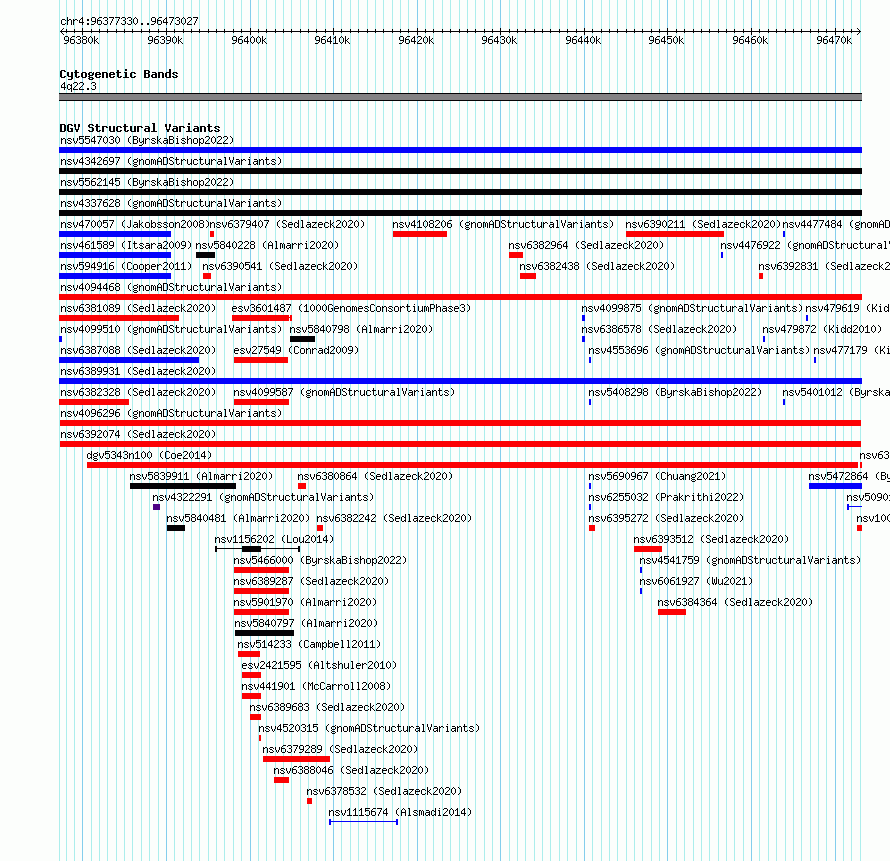Screen dimensions: 890x861
Task: Select nsv4553696 gnomAD variant label
Action: (x=699, y=350)
